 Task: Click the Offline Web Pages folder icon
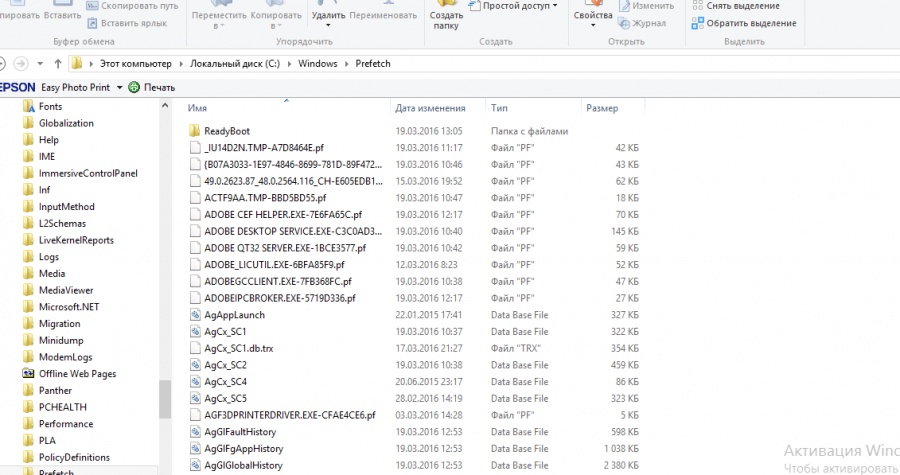point(28,373)
